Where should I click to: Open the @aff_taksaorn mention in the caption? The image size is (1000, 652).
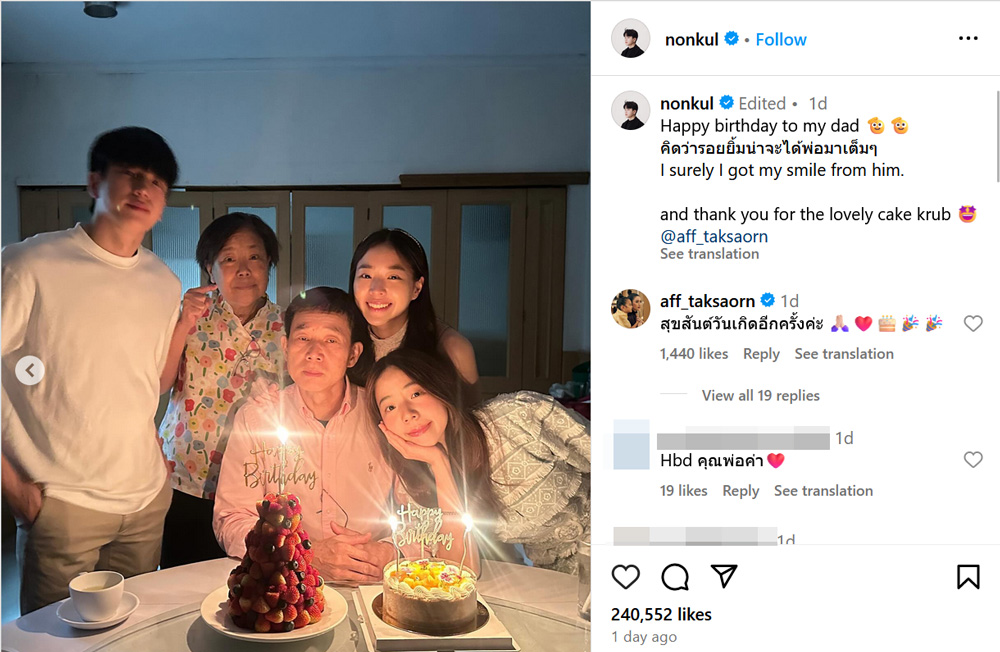(714, 237)
